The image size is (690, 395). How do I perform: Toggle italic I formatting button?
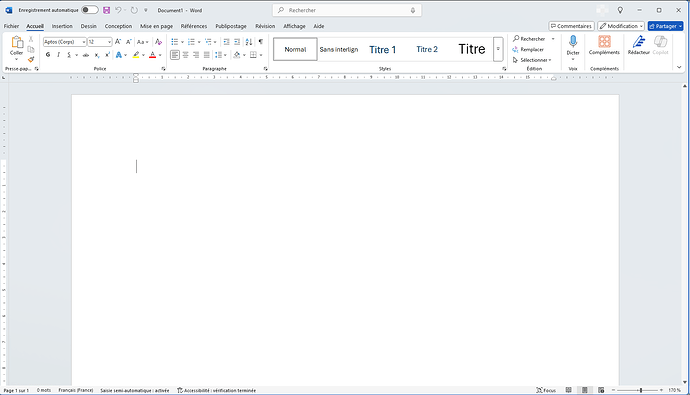click(59, 55)
